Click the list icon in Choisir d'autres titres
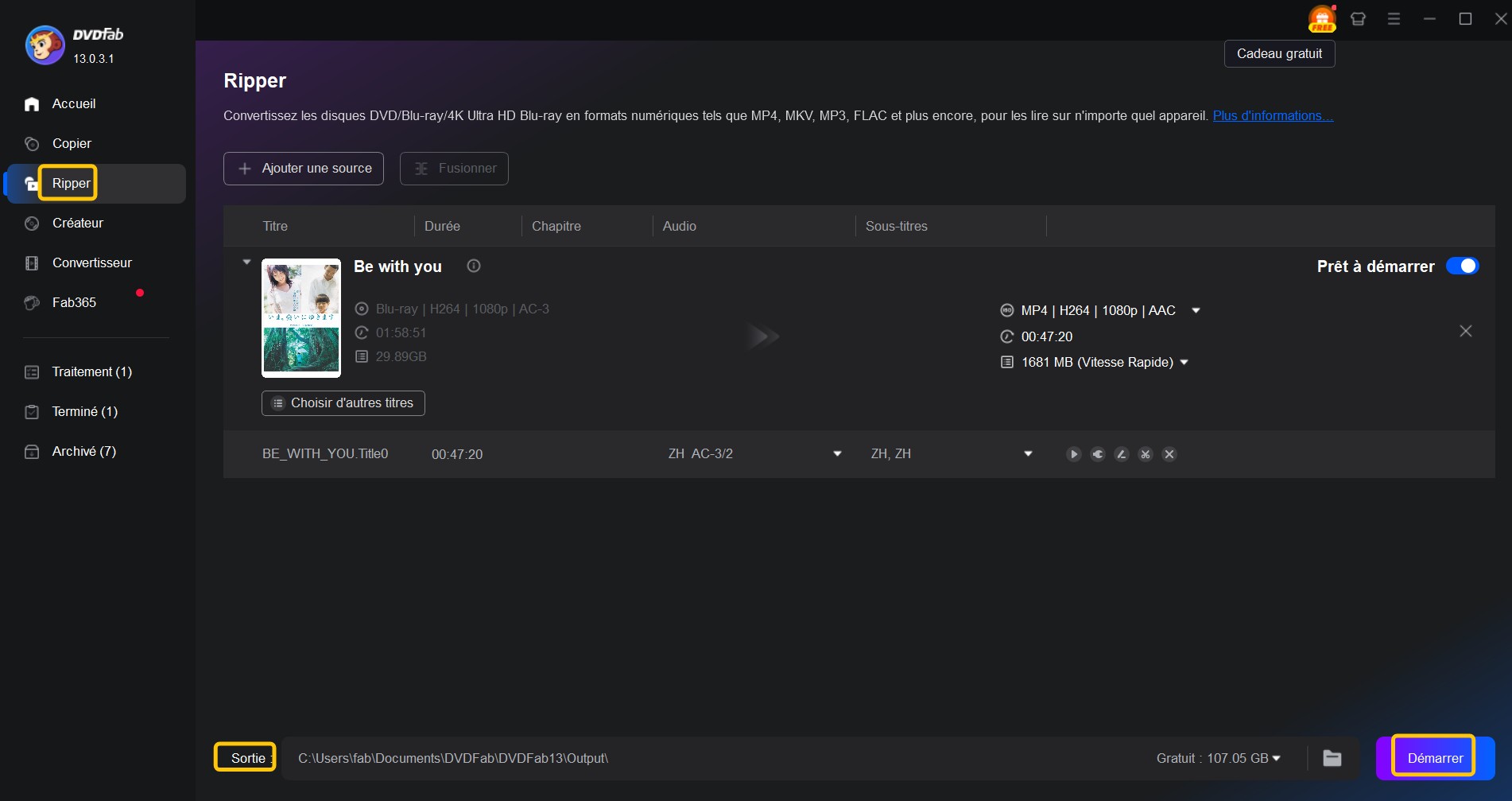1512x801 pixels. [278, 403]
